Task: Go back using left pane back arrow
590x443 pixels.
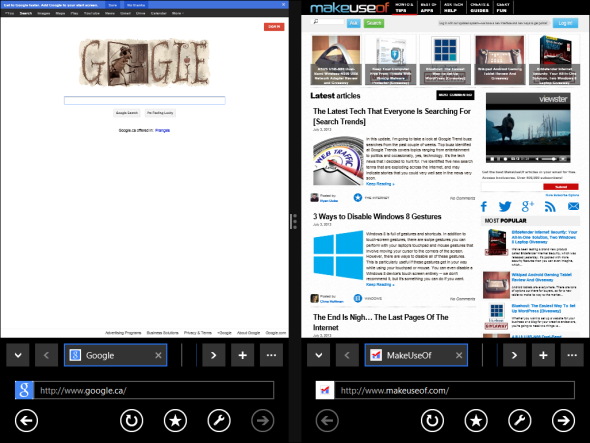Action: click(26, 420)
